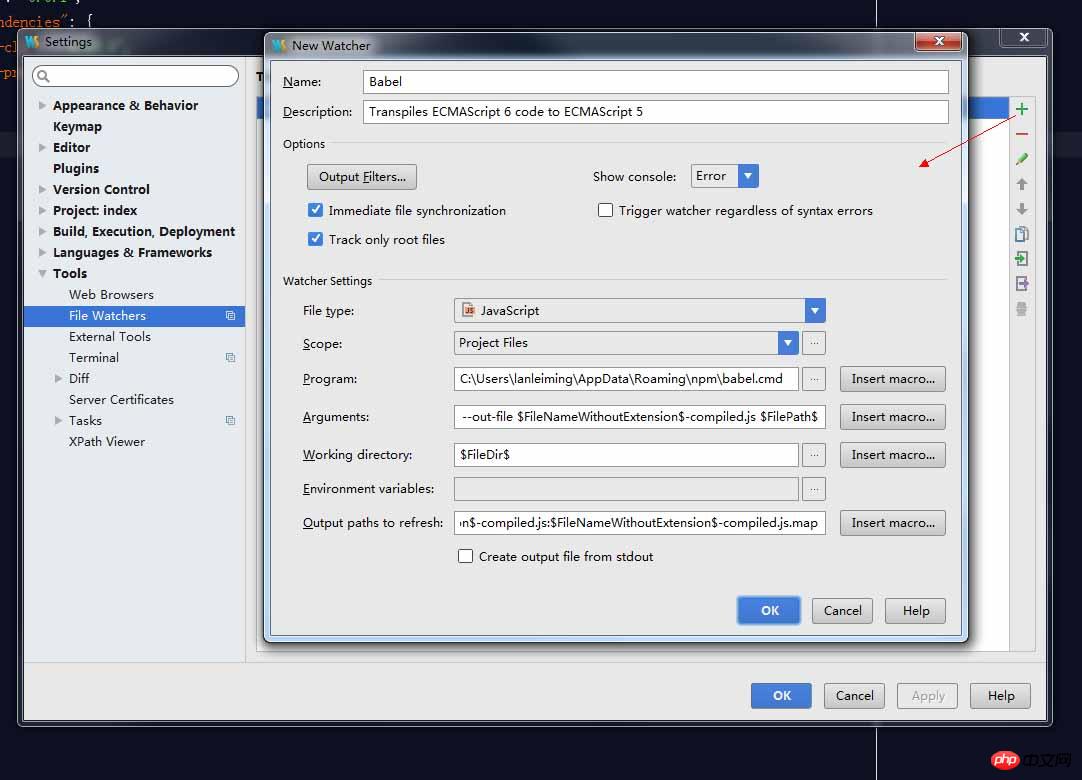Image resolution: width=1082 pixels, height=780 pixels.
Task: Expand Build, Execution, Deployment node
Action: [x=43, y=231]
